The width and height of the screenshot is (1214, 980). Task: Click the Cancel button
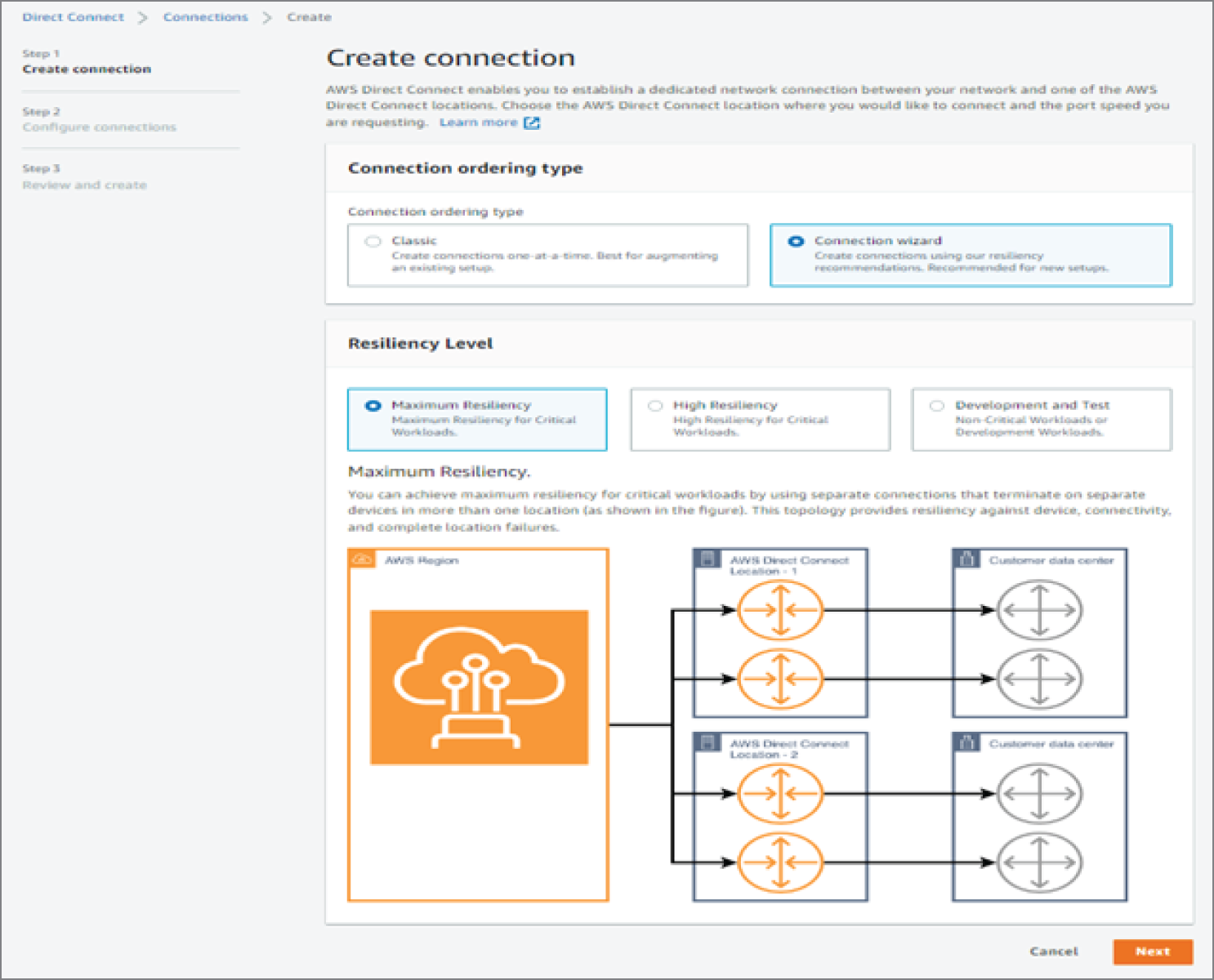1054,951
